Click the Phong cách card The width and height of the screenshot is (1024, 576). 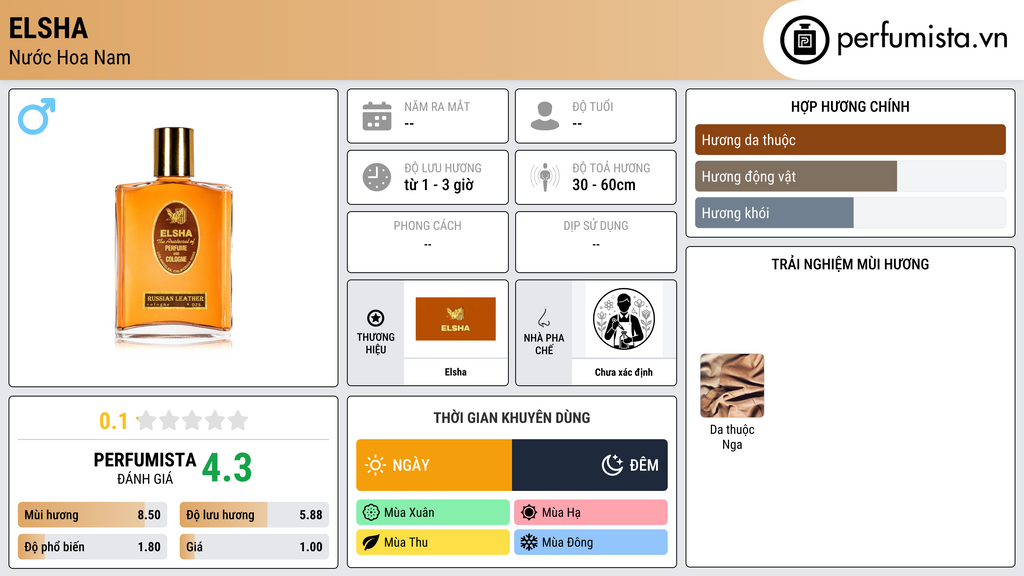point(428,242)
